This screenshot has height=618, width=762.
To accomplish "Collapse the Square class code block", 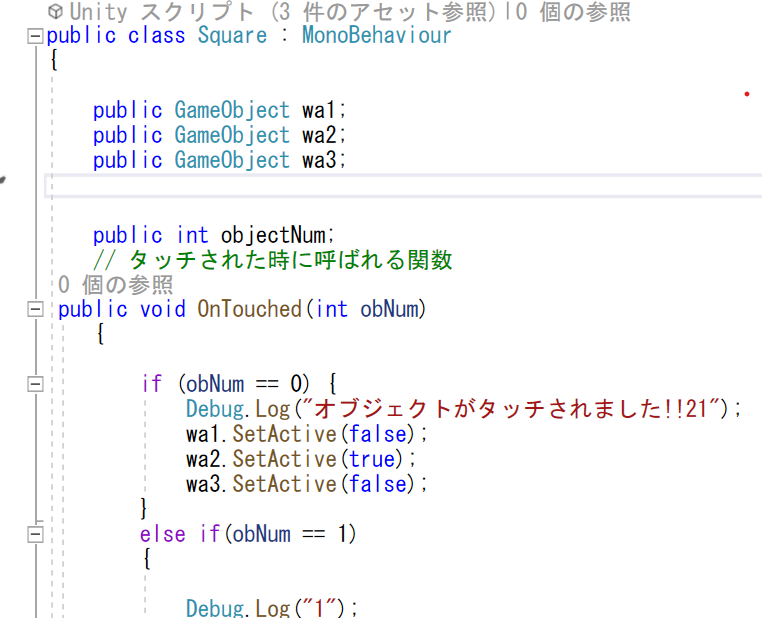I will (x=35, y=36).
